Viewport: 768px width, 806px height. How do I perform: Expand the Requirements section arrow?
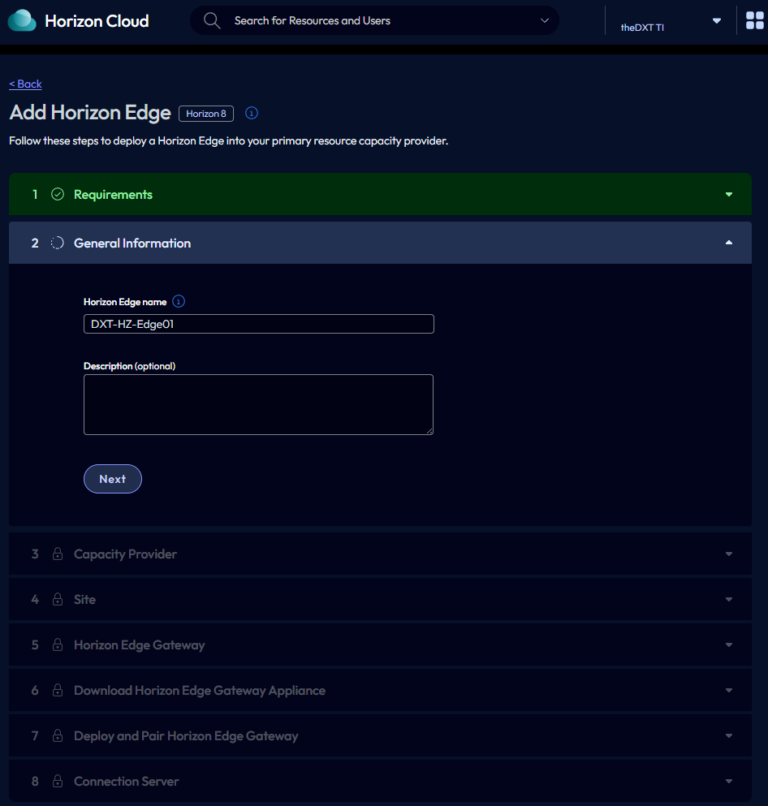coord(729,194)
